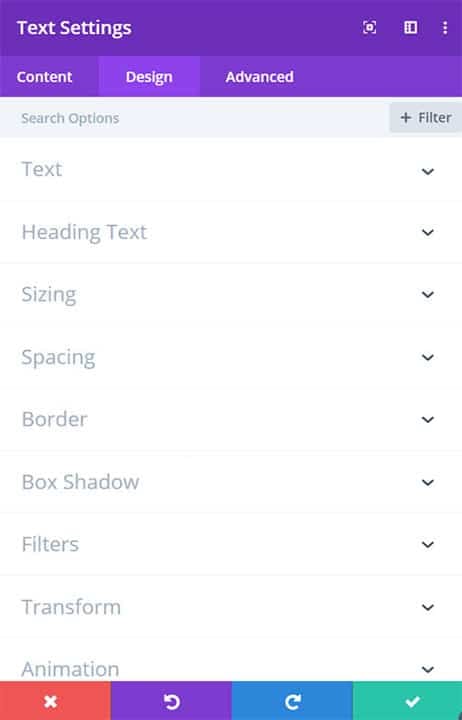The width and height of the screenshot is (462, 720).
Task: Expand the Heading Text section
Action: [231, 232]
